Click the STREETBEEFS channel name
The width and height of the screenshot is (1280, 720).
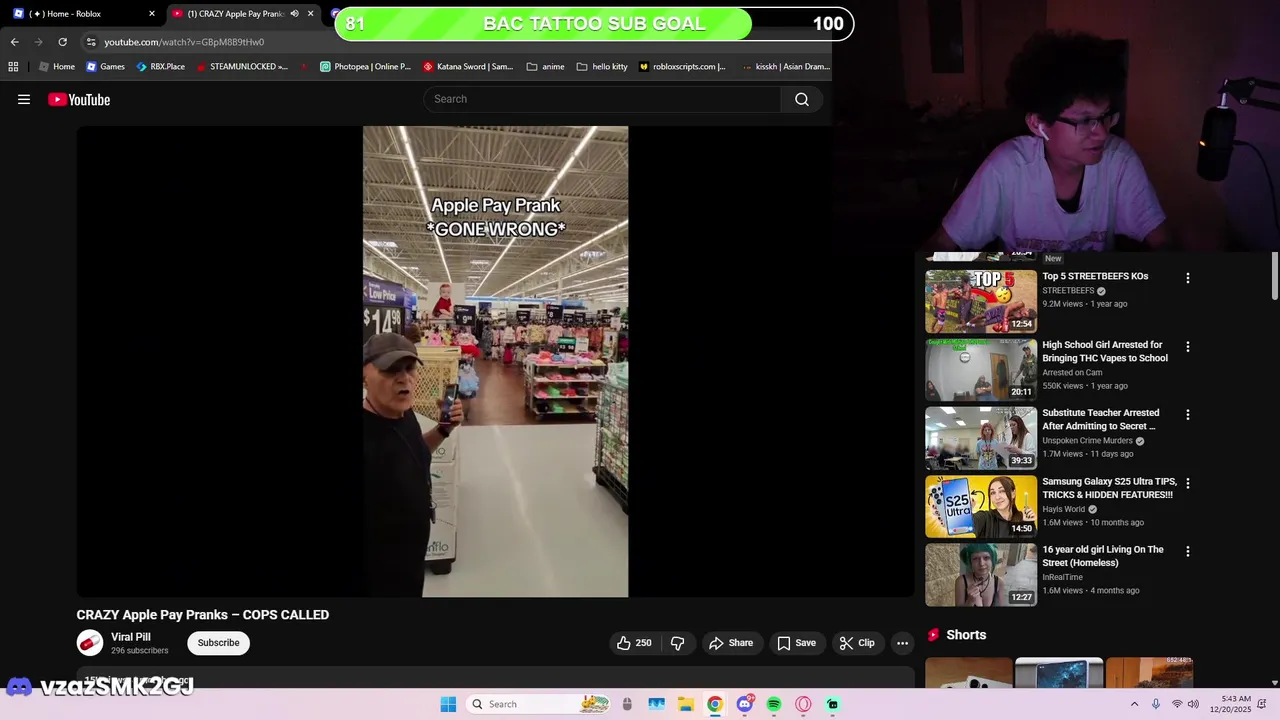click(1068, 291)
